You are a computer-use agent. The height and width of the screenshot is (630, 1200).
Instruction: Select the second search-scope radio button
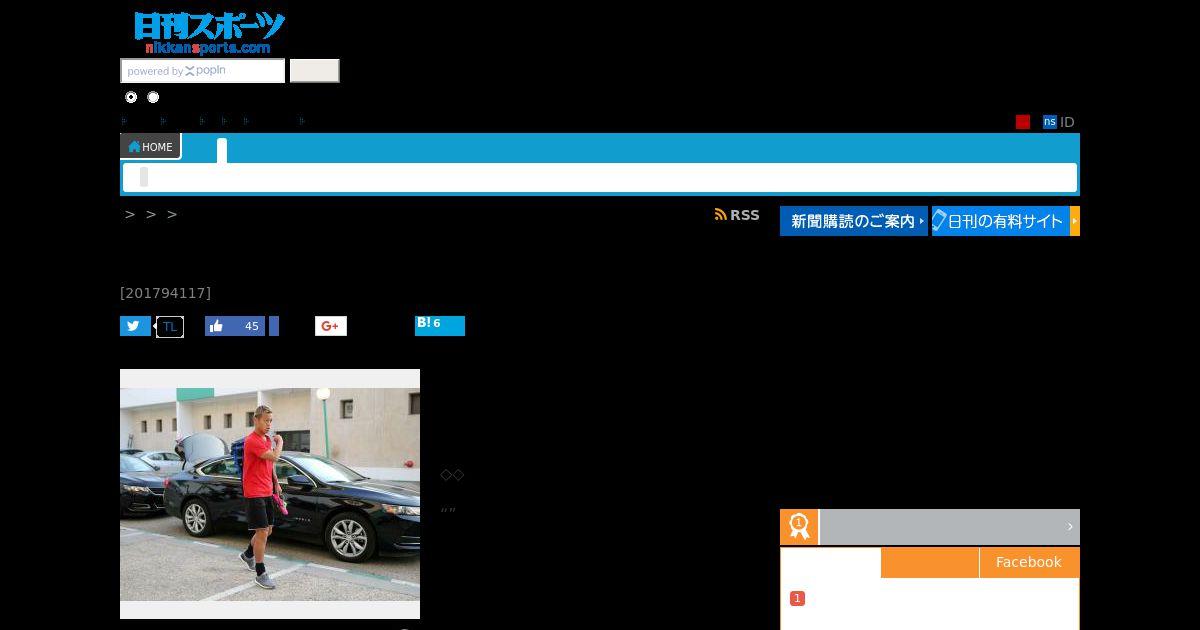tap(153, 97)
